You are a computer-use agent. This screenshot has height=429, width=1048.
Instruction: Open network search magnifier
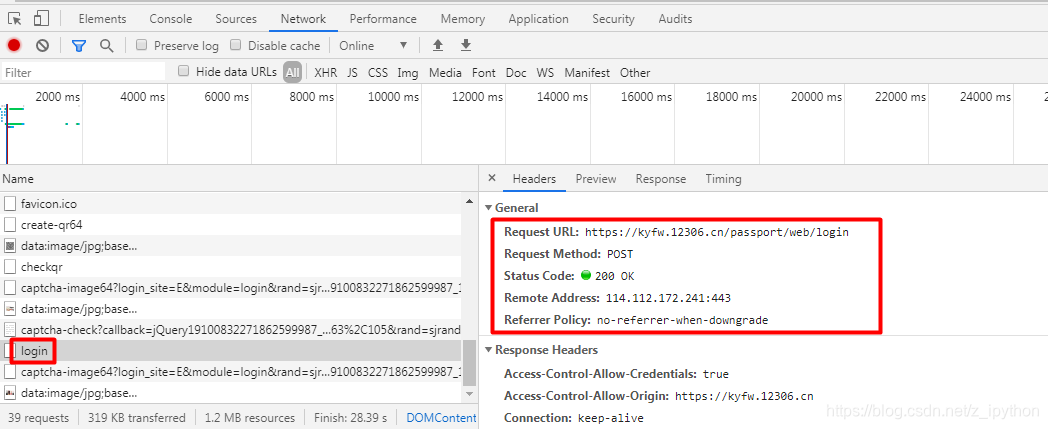106,45
